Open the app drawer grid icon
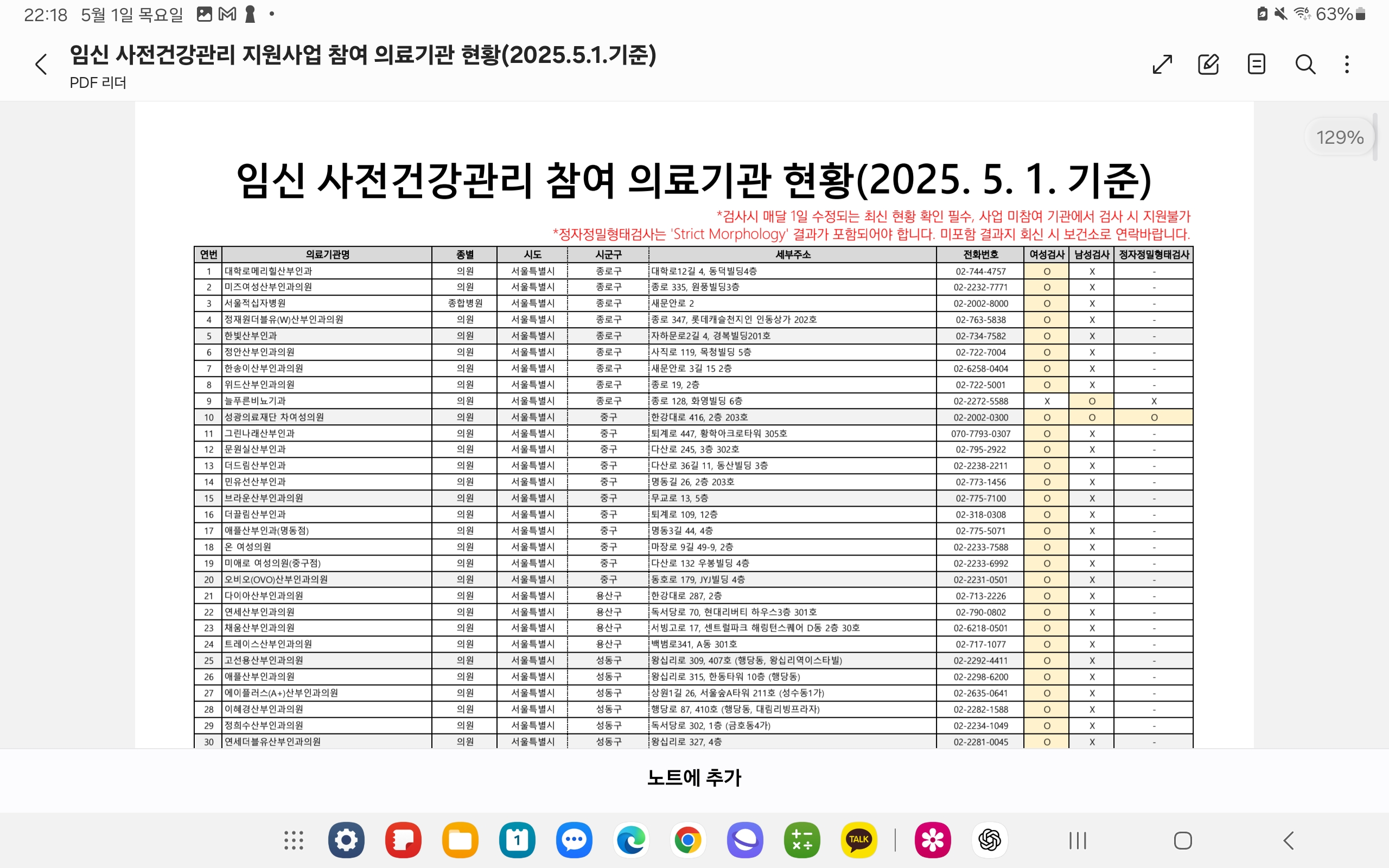Image resolution: width=1389 pixels, height=868 pixels. click(294, 840)
